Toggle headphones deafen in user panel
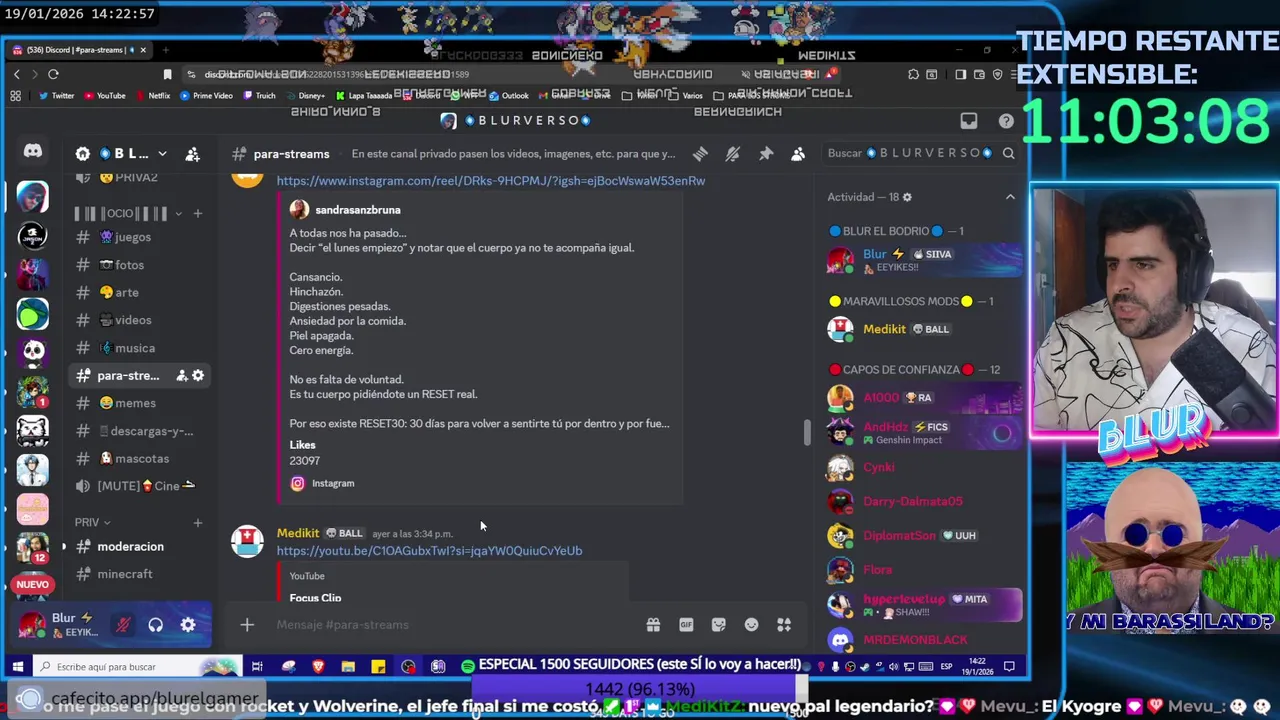 pos(155,625)
